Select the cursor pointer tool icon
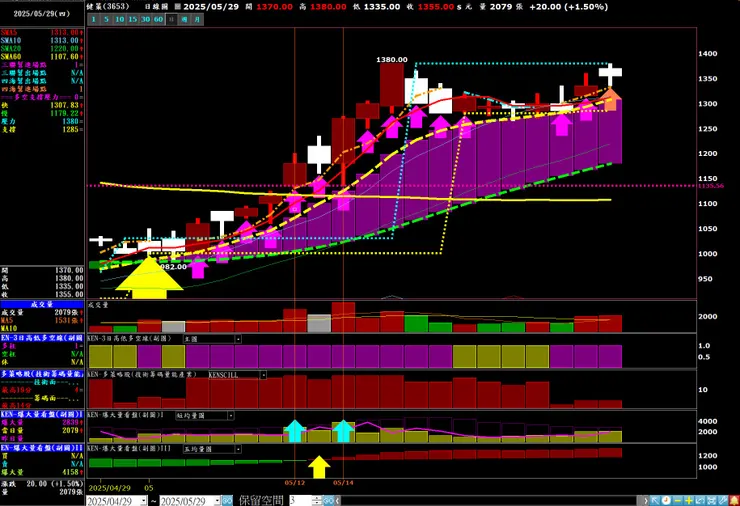740x506 pixels. 655,501
